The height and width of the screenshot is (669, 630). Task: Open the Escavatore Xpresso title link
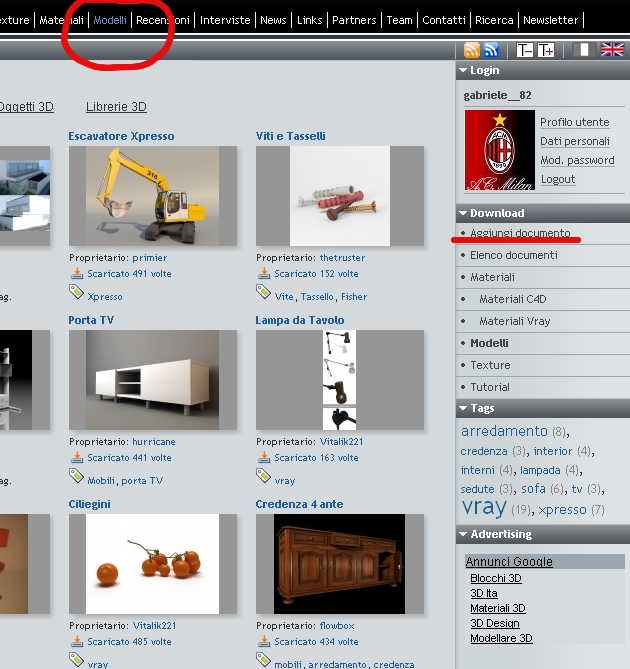121,136
